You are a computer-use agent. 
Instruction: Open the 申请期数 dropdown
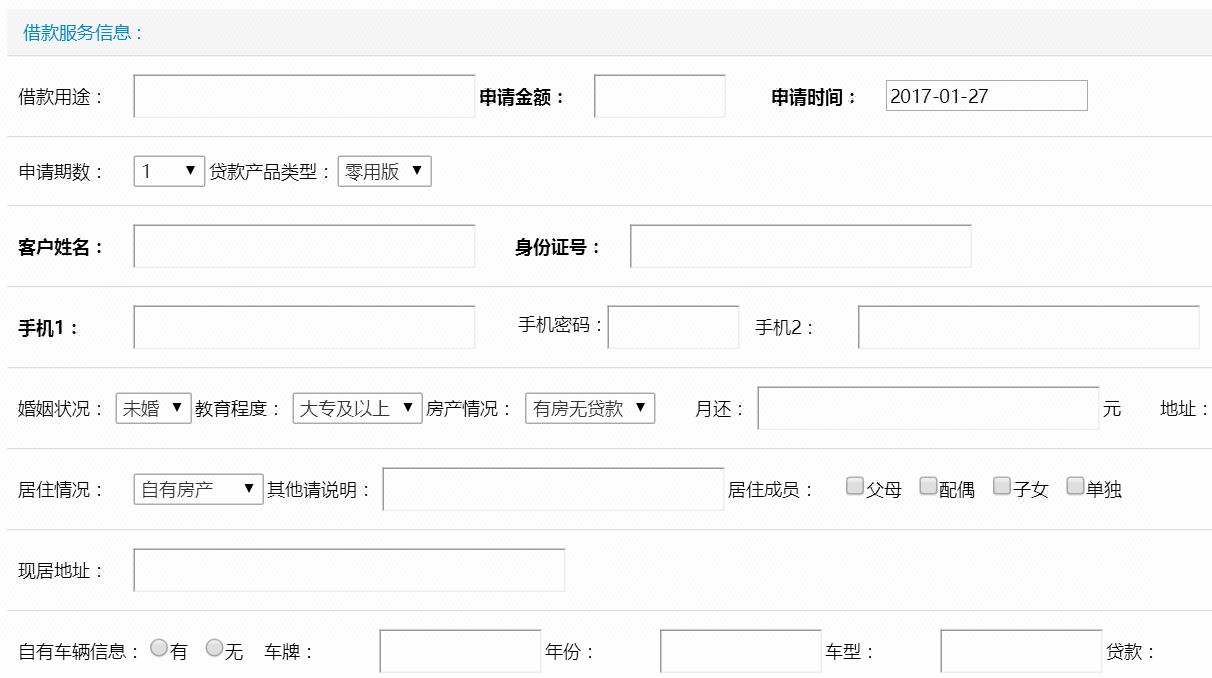tap(168, 171)
